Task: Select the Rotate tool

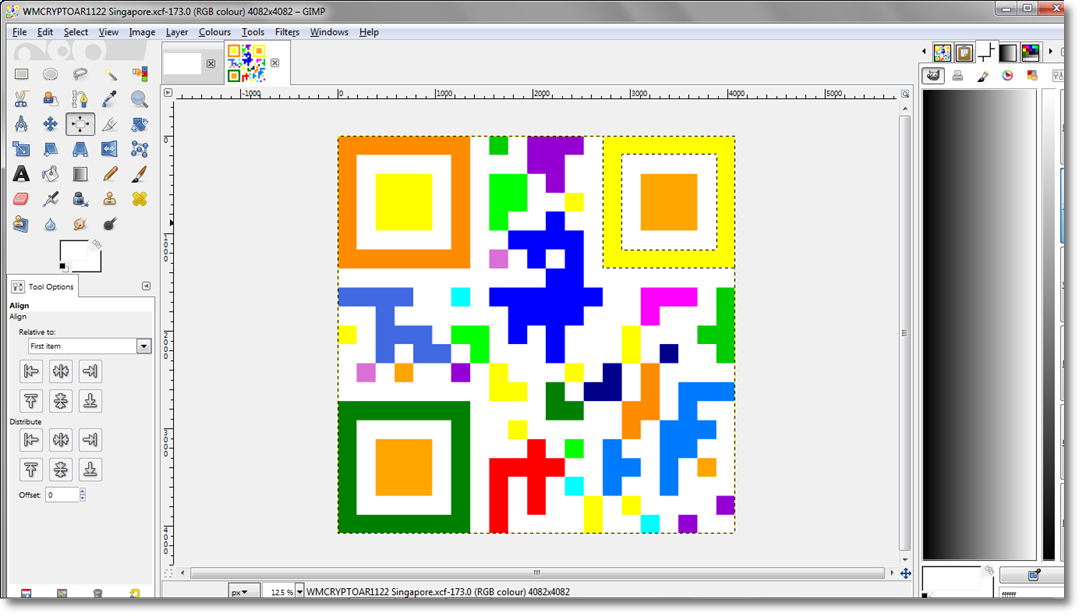Action: (x=139, y=124)
